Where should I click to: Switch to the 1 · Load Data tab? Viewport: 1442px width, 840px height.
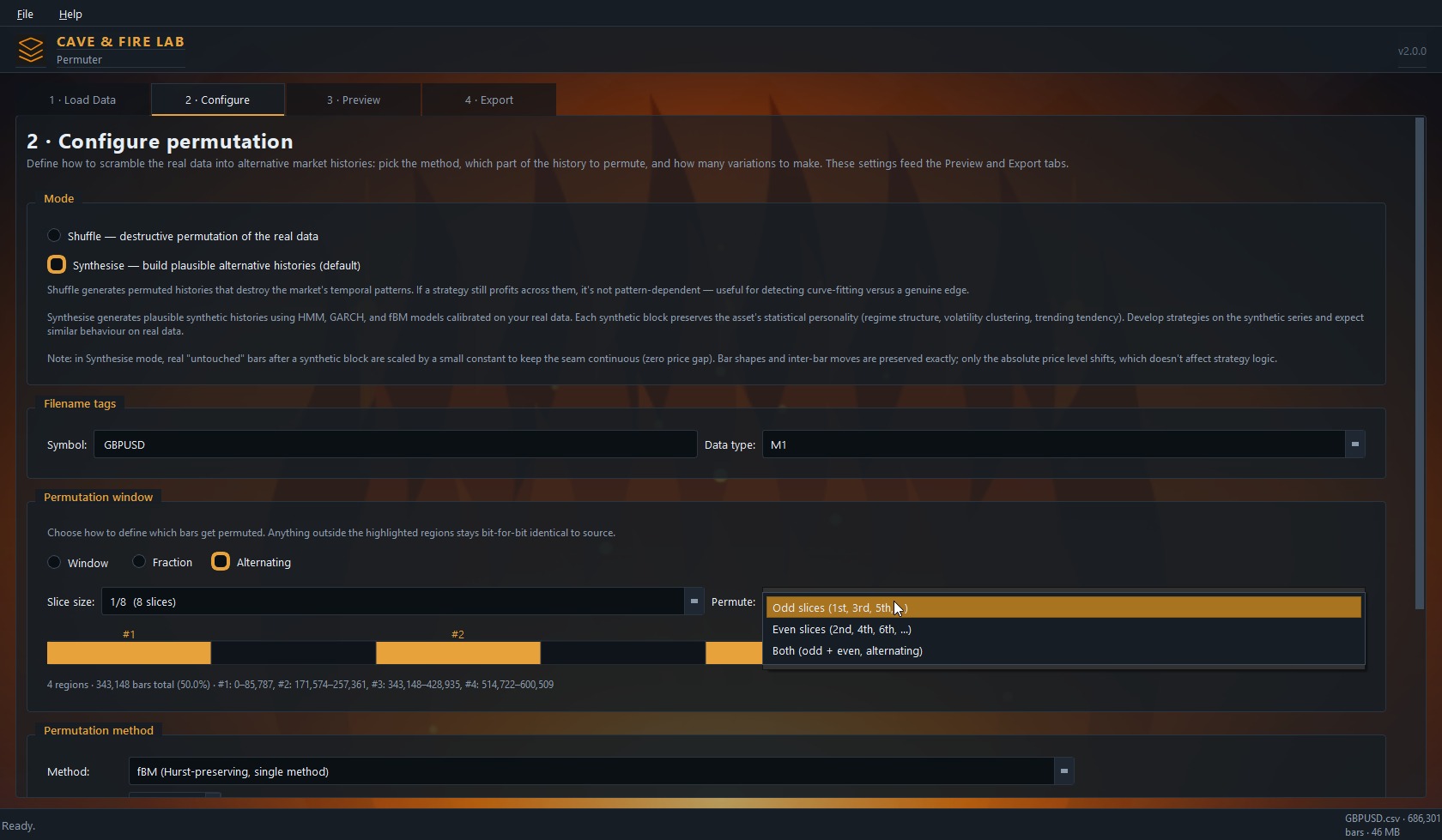[82, 100]
